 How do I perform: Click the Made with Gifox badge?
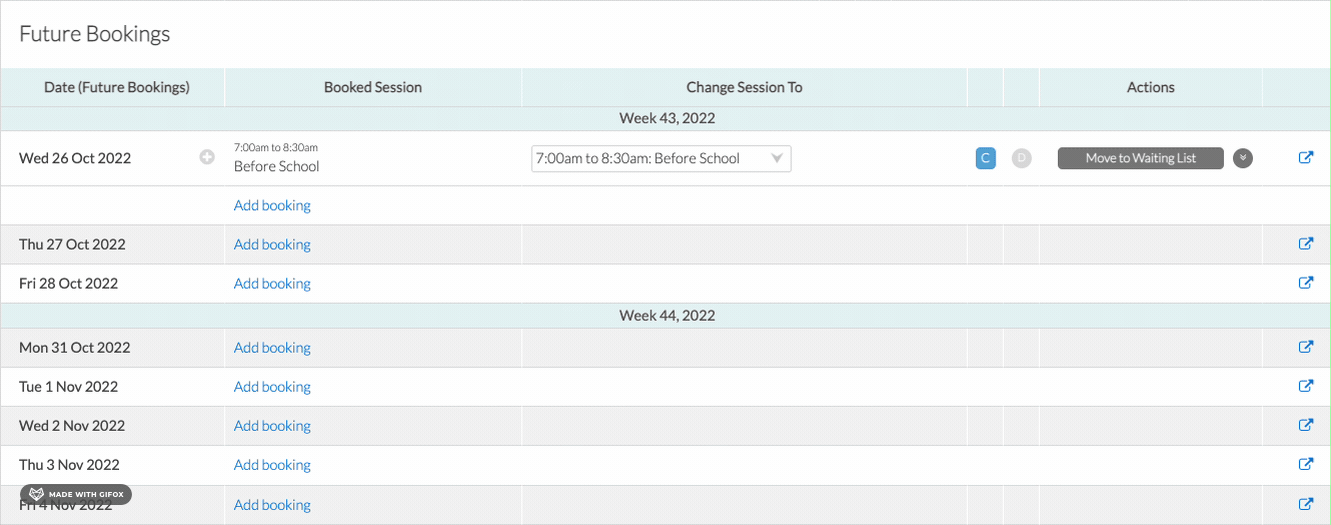pos(76,494)
